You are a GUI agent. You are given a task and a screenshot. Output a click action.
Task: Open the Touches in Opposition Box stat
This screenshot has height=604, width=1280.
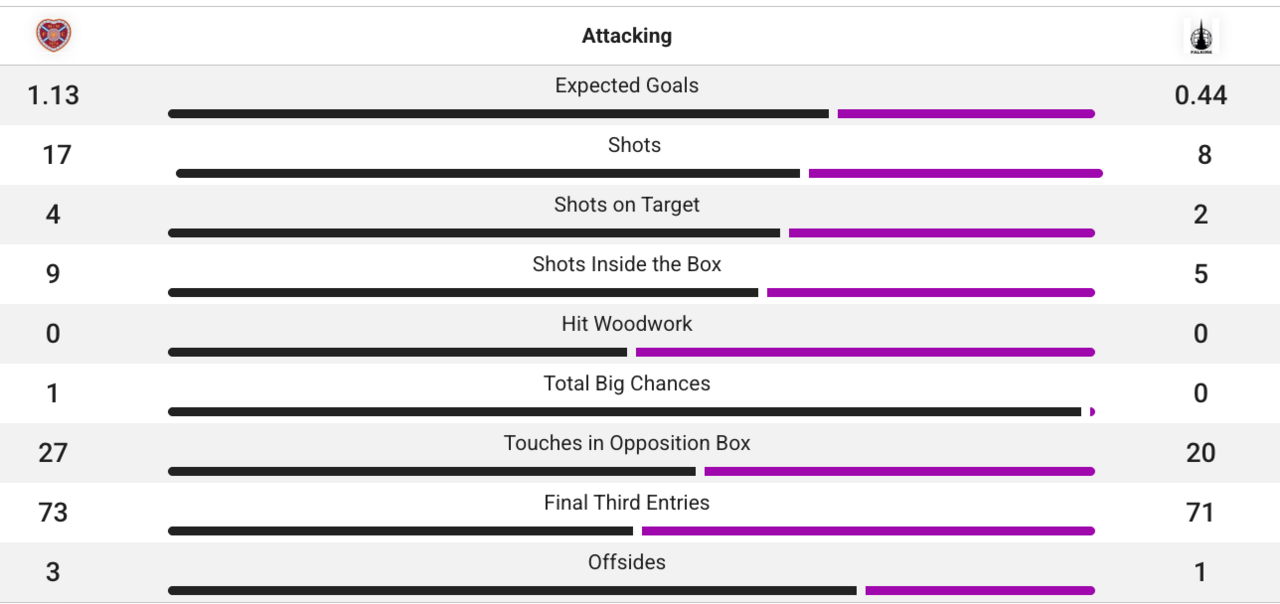tap(627, 443)
